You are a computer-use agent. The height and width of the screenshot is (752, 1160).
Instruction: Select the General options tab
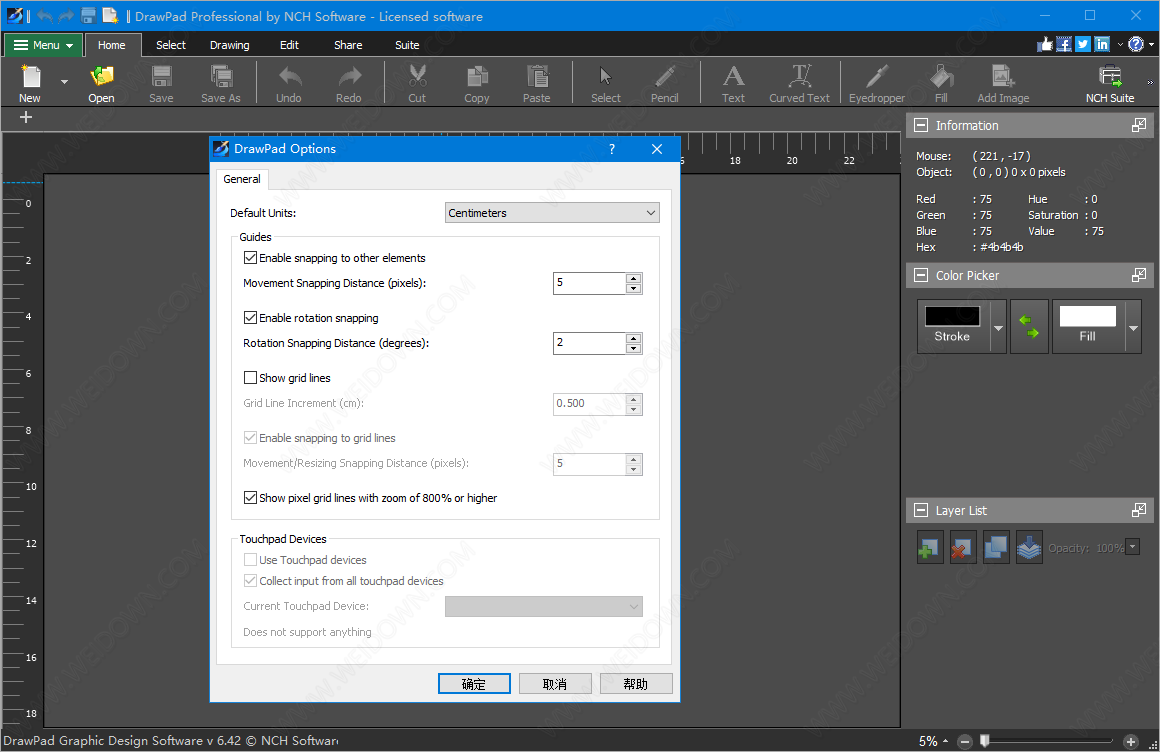tap(242, 179)
